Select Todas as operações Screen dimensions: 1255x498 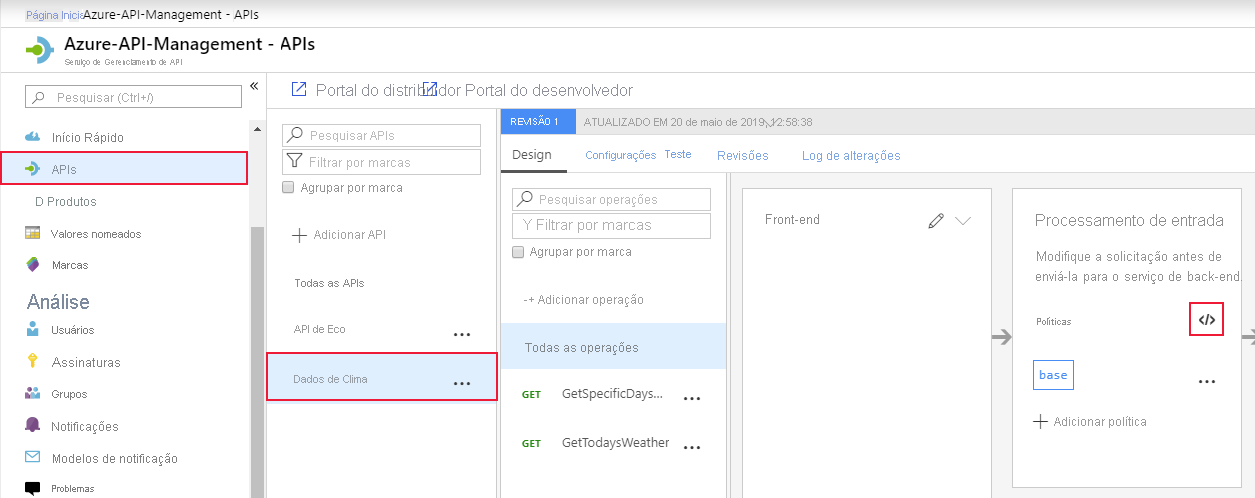(x=613, y=347)
